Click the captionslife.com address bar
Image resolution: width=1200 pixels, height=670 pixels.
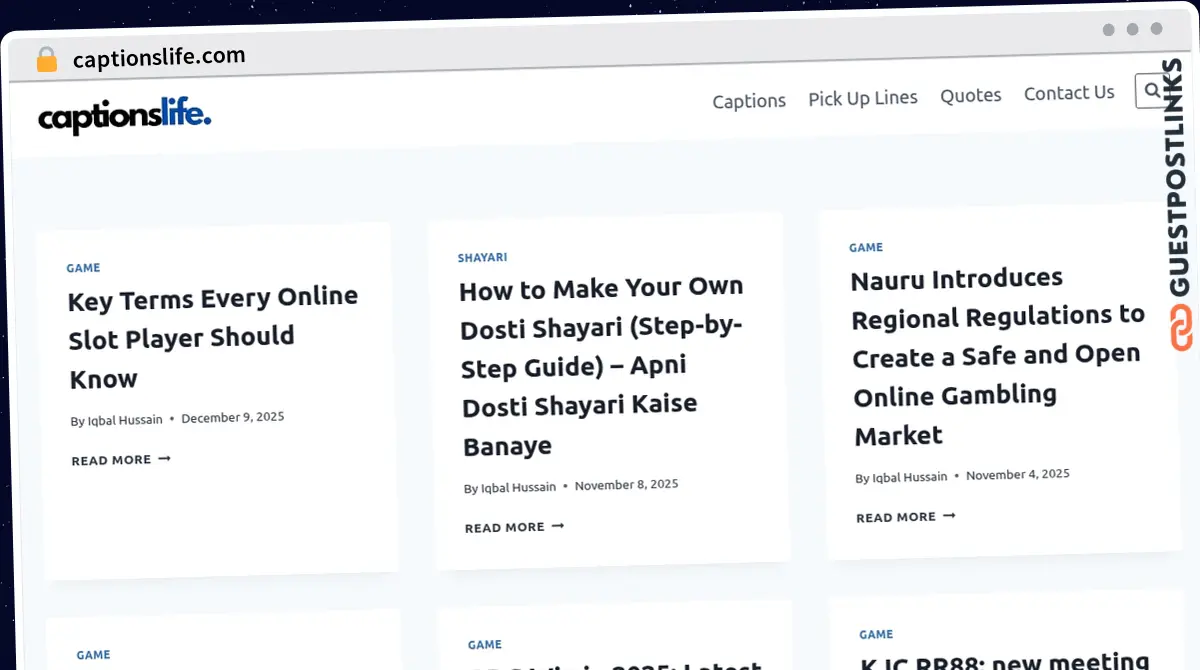coord(159,58)
